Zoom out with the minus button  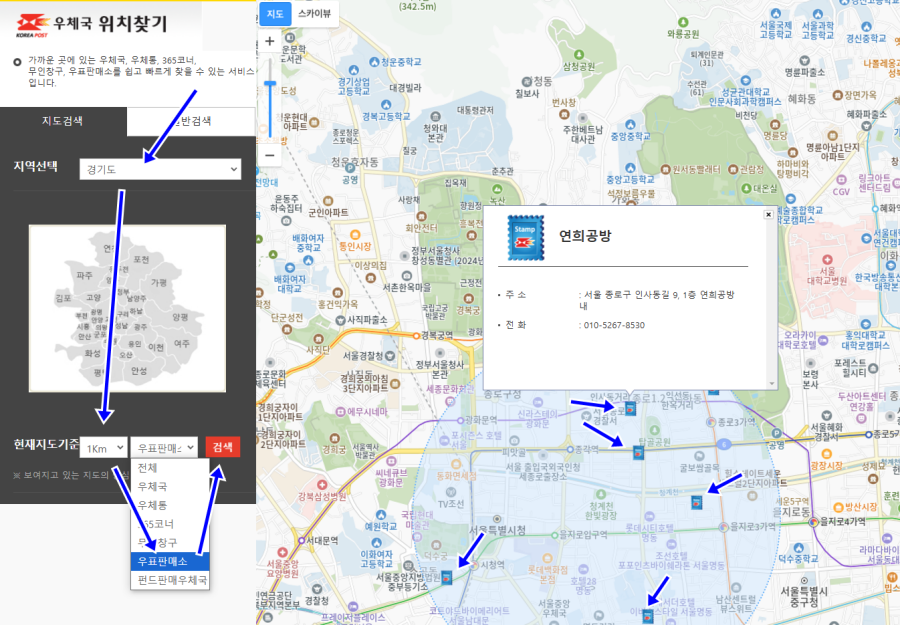270,155
